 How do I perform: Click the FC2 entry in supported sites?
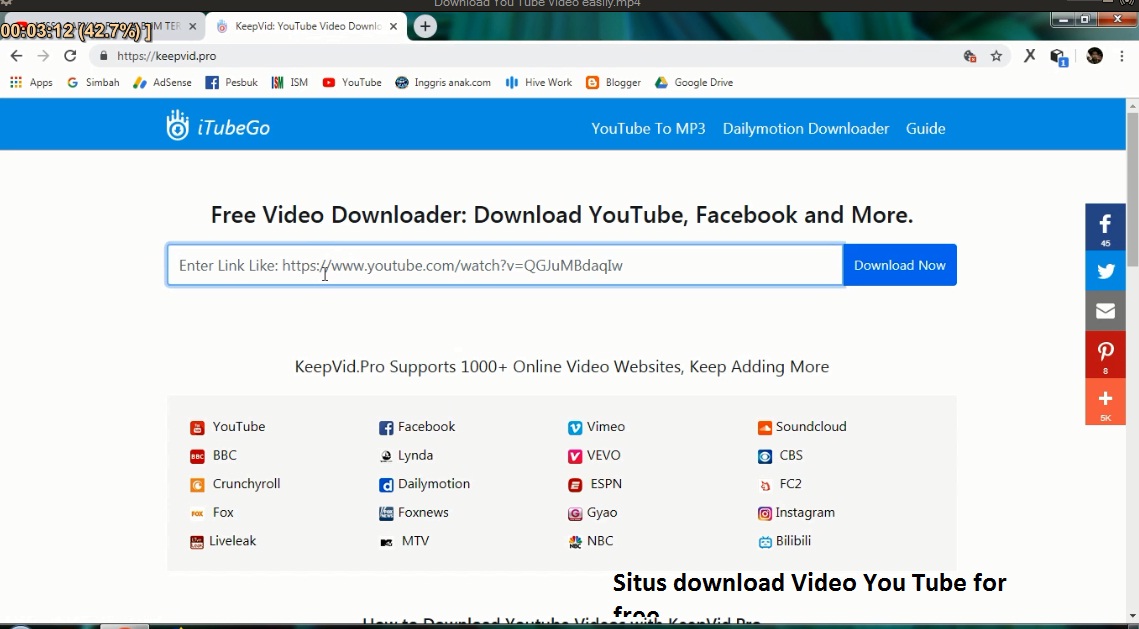point(779,484)
